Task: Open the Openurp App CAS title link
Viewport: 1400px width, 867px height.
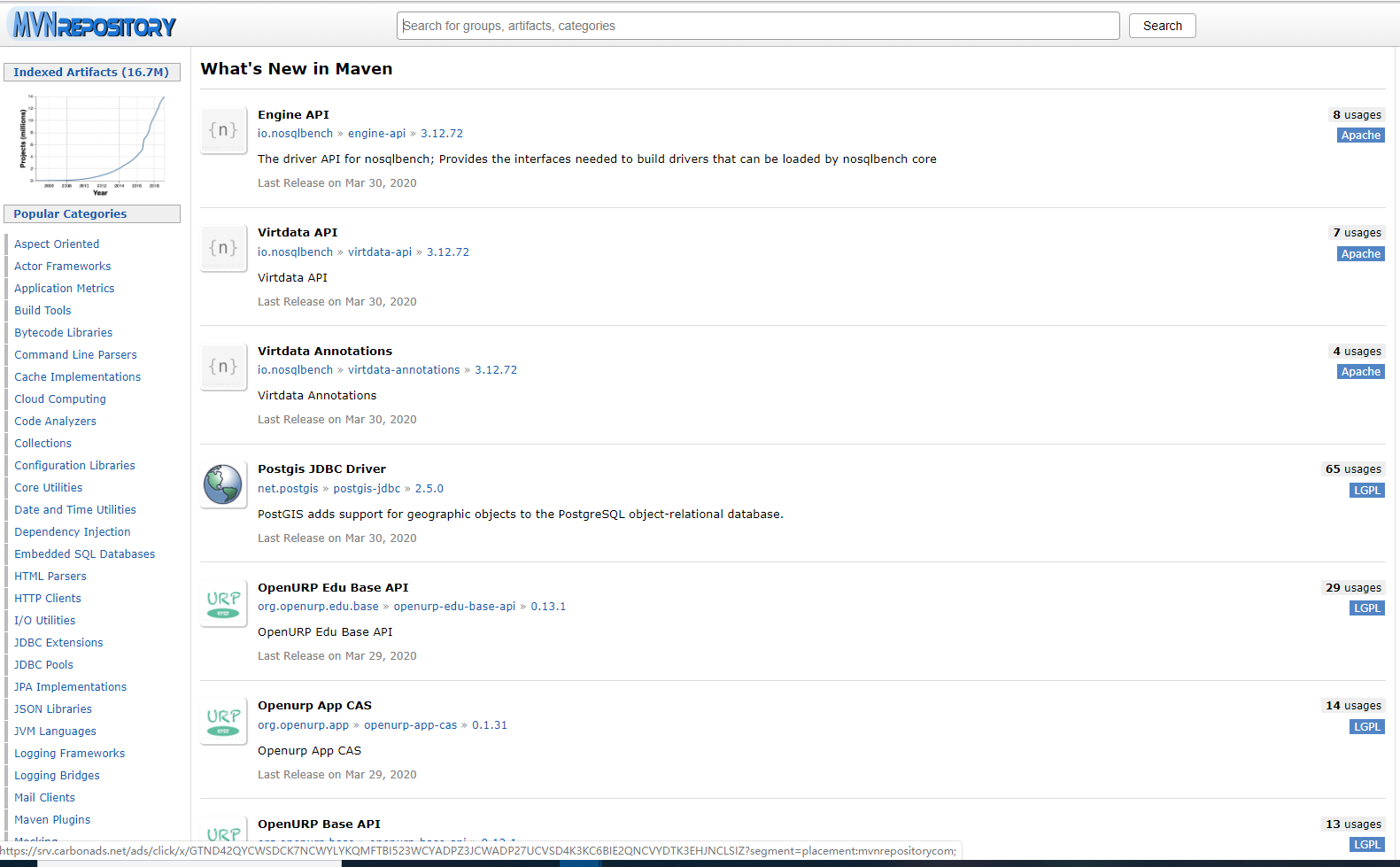Action: point(314,706)
